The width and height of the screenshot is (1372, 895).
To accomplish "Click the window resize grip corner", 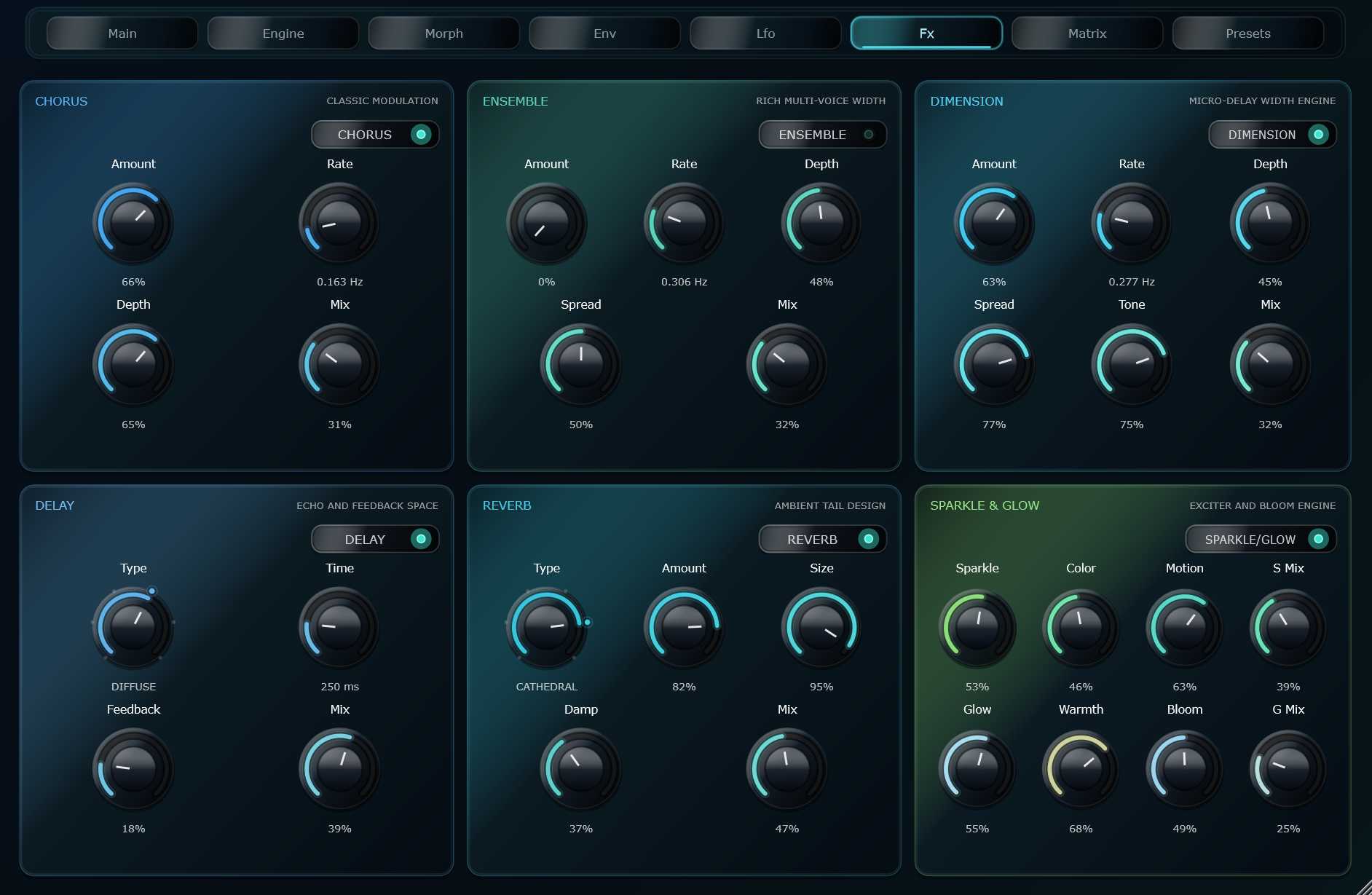I will (x=1363, y=887).
